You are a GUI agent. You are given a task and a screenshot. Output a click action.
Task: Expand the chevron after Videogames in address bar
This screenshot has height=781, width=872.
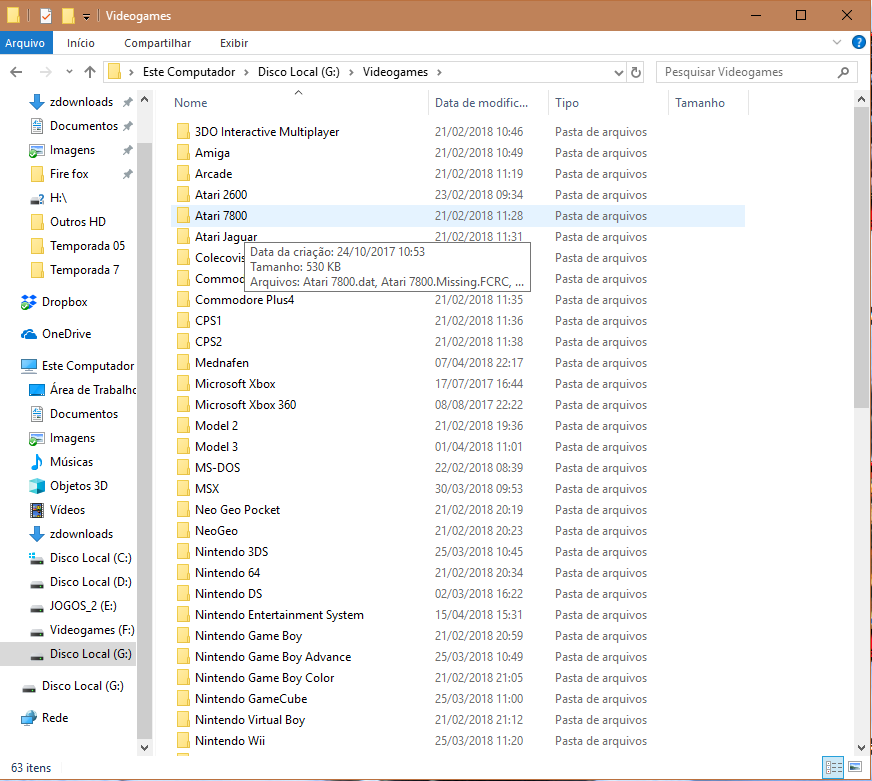point(439,72)
